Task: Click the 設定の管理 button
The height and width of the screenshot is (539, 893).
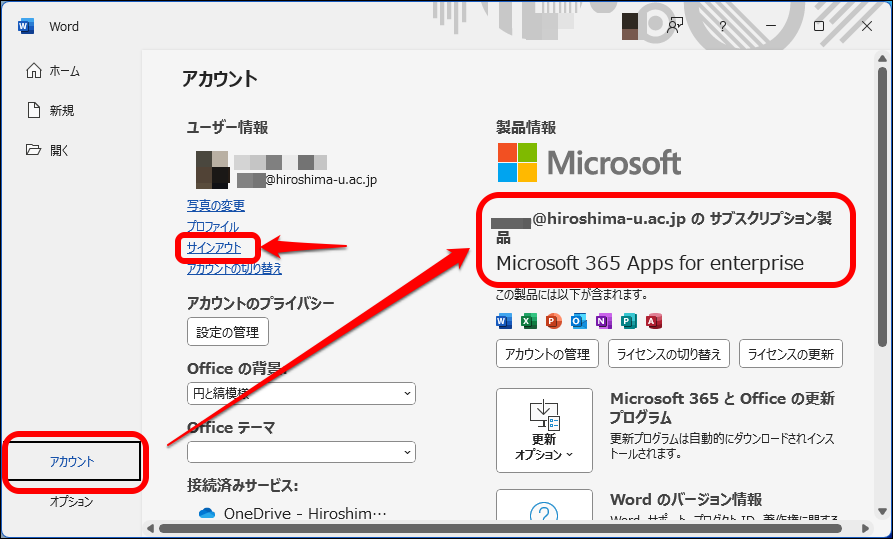Action: click(228, 332)
